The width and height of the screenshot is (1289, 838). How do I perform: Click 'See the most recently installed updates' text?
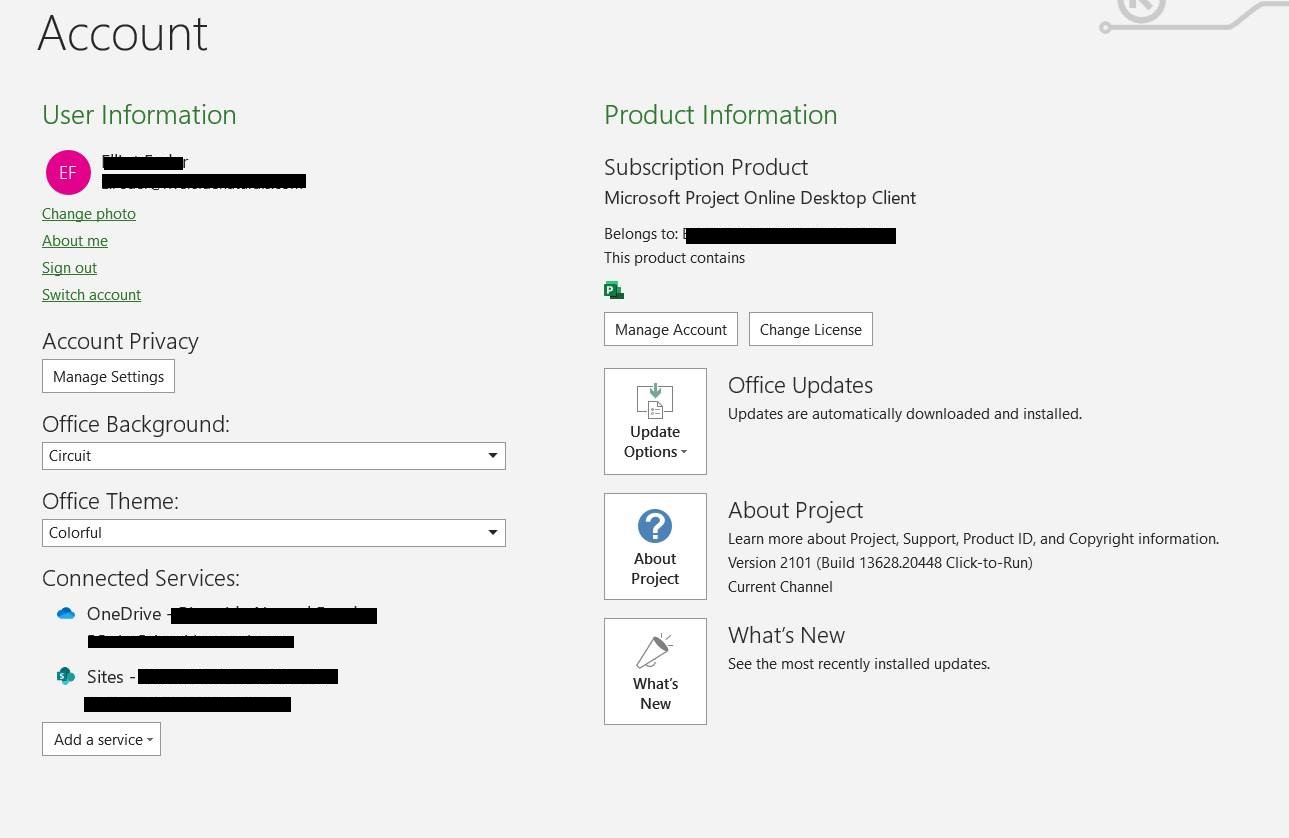coord(859,663)
